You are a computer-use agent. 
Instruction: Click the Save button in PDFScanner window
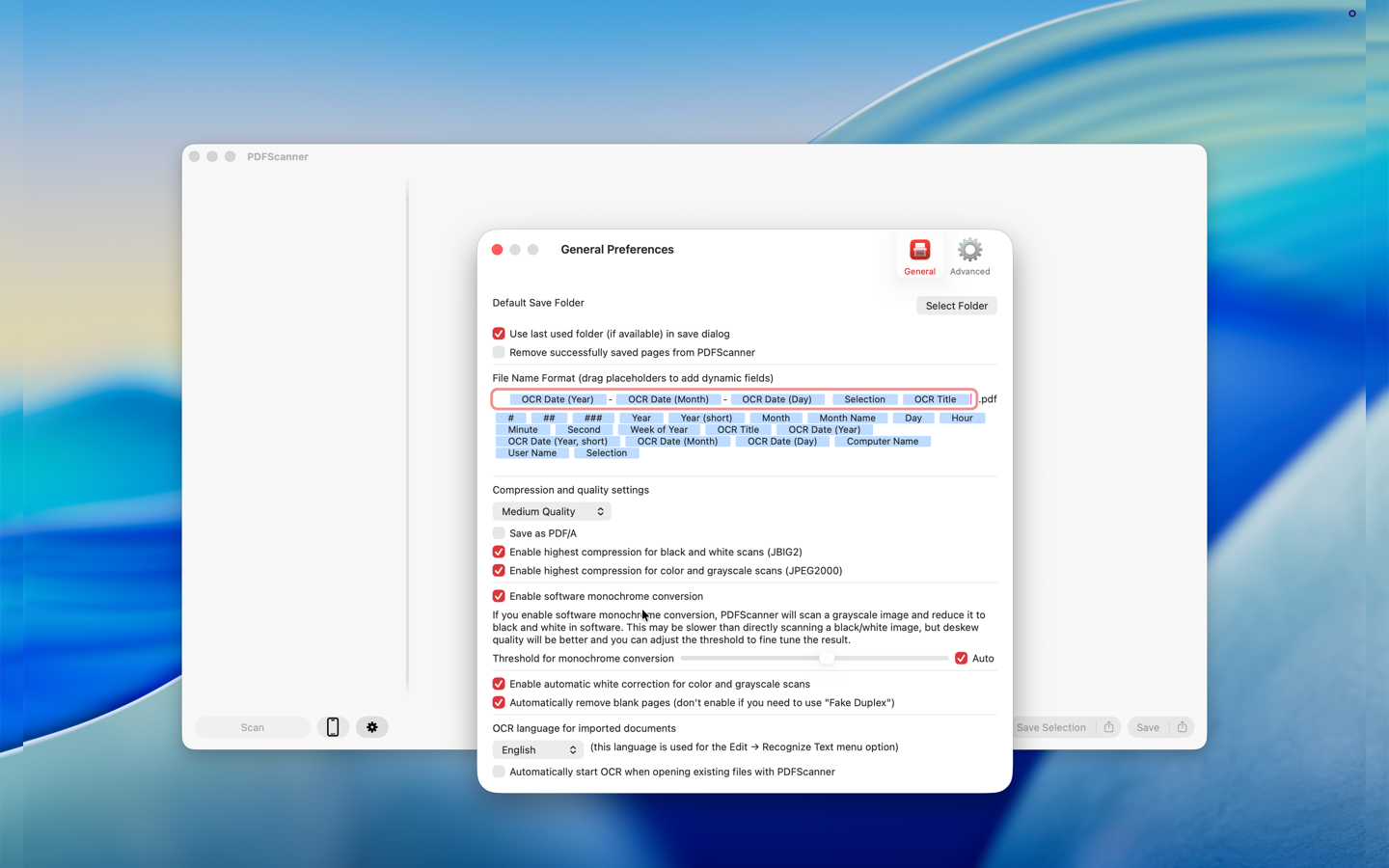(x=1148, y=727)
